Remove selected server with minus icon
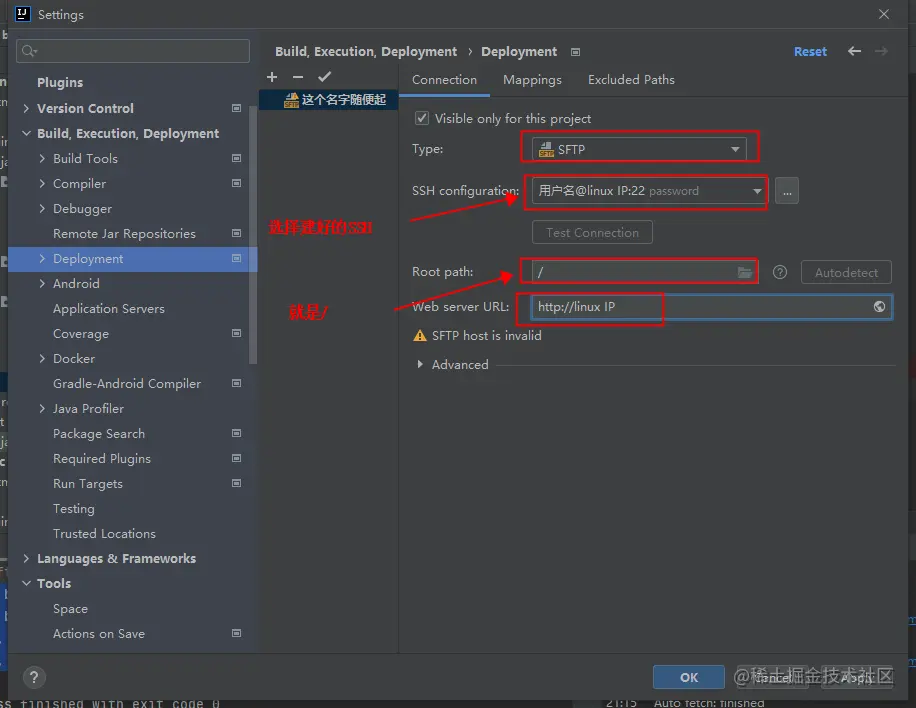Image resolution: width=916 pixels, height=708 pixels. pos(298,77)
